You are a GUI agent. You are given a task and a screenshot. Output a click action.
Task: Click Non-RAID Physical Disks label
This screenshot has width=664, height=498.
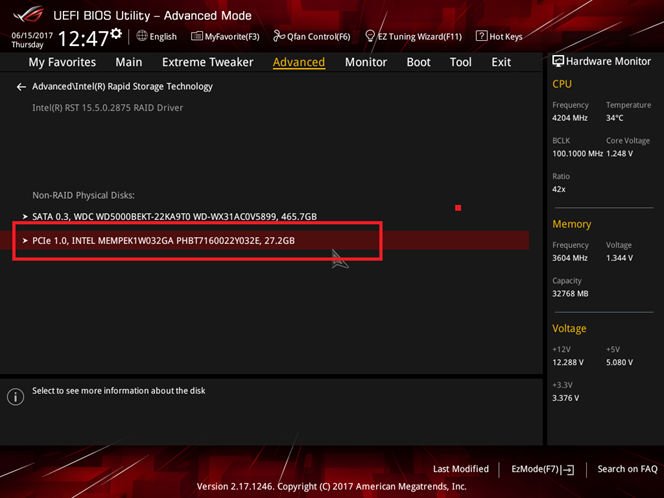point(83,195)
